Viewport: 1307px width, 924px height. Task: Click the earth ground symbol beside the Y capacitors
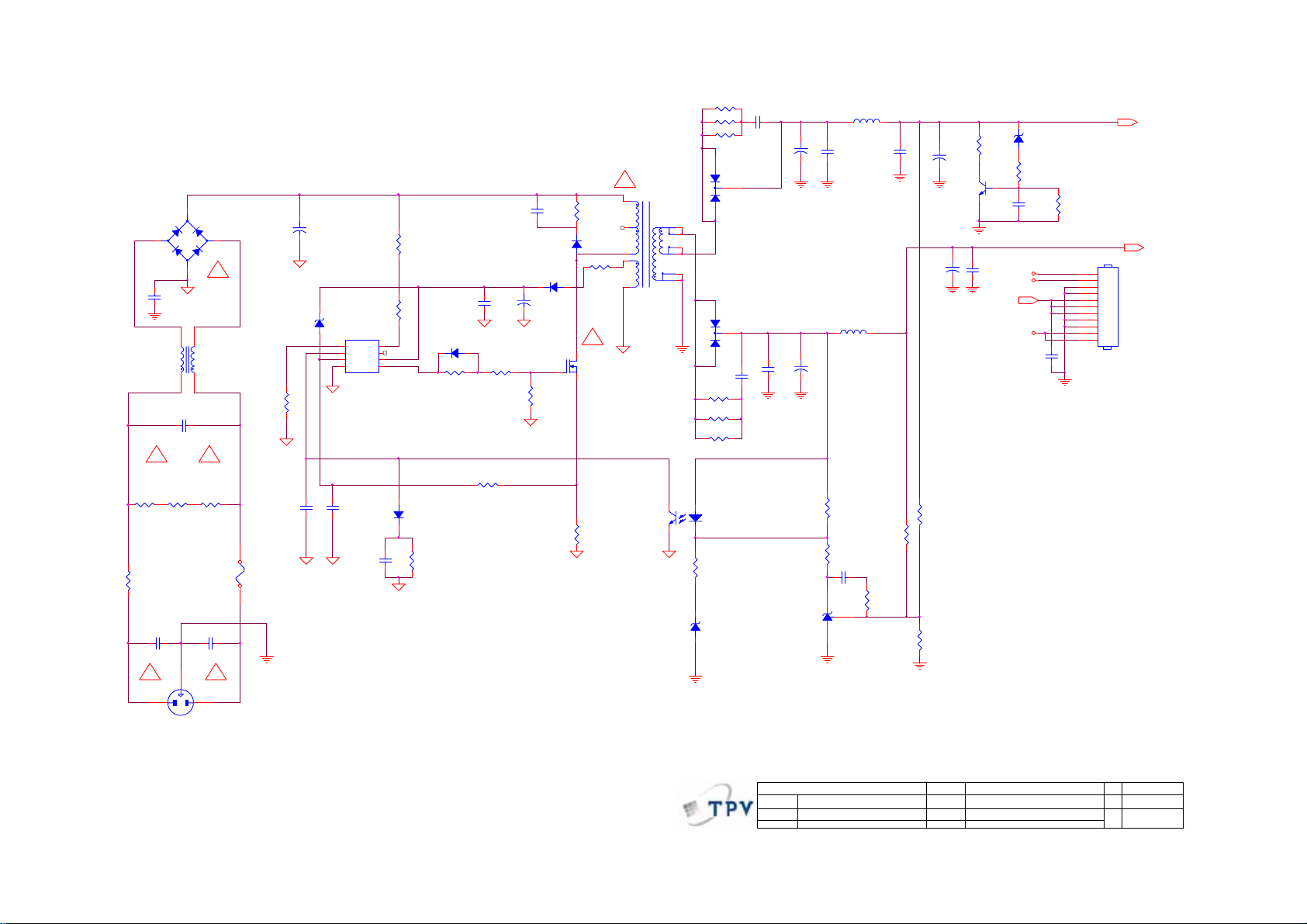coord(266,659)
